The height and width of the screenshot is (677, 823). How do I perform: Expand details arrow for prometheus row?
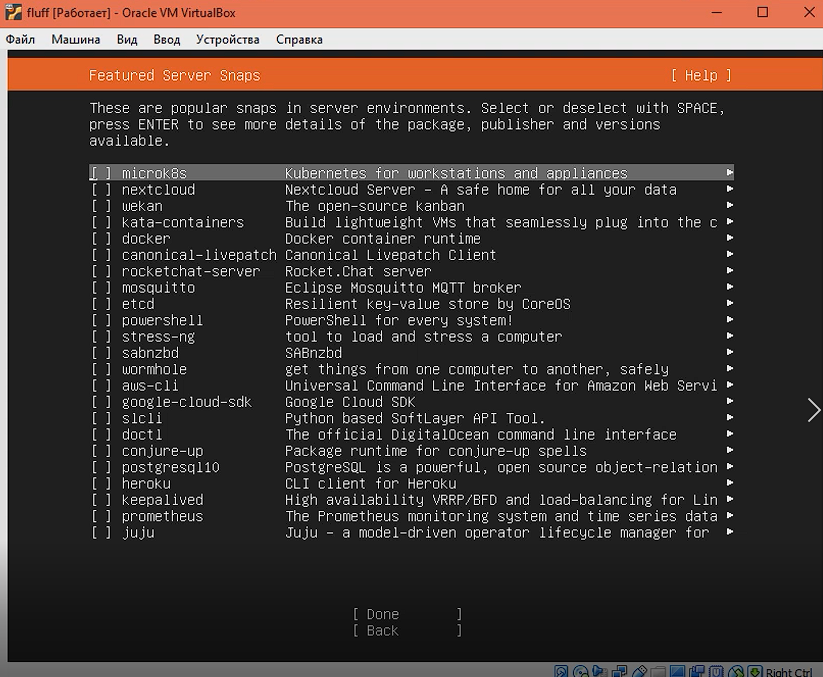(730, 515)
